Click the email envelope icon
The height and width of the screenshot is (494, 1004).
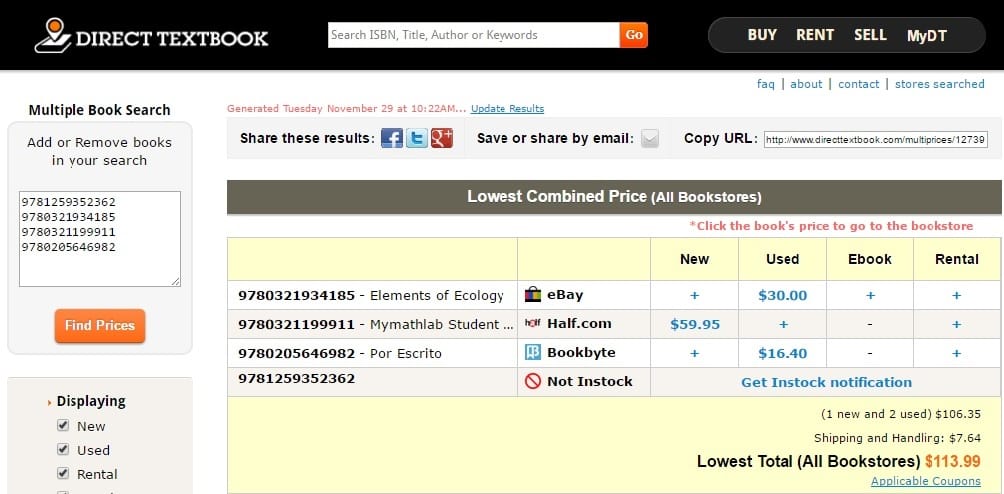650,139
